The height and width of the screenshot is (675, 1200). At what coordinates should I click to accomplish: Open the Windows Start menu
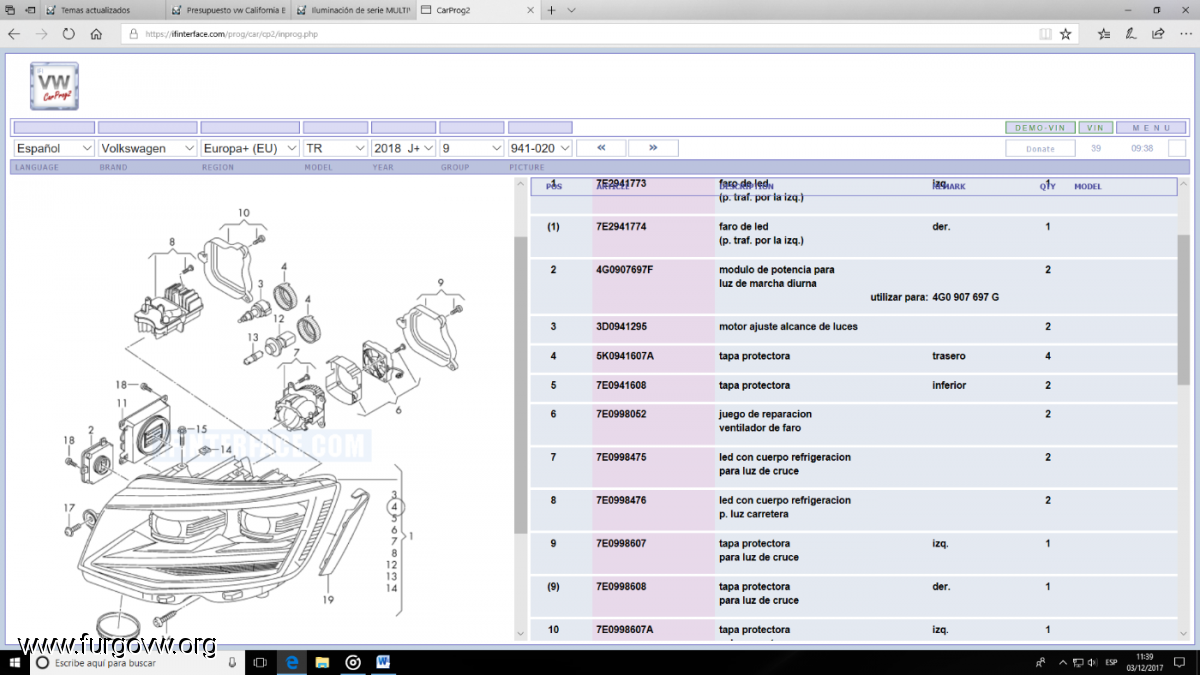[x=14, y=662]
